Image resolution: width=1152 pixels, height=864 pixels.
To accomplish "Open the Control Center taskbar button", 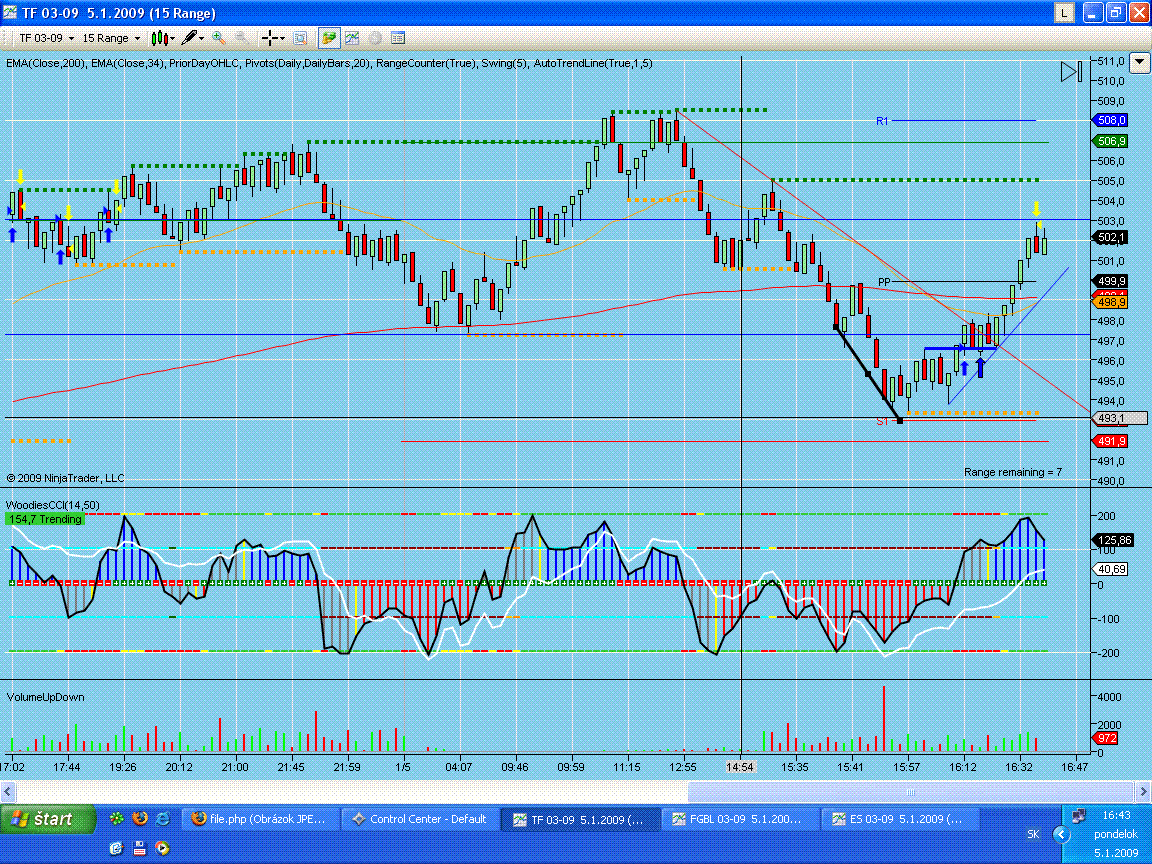I will [418, 819].
